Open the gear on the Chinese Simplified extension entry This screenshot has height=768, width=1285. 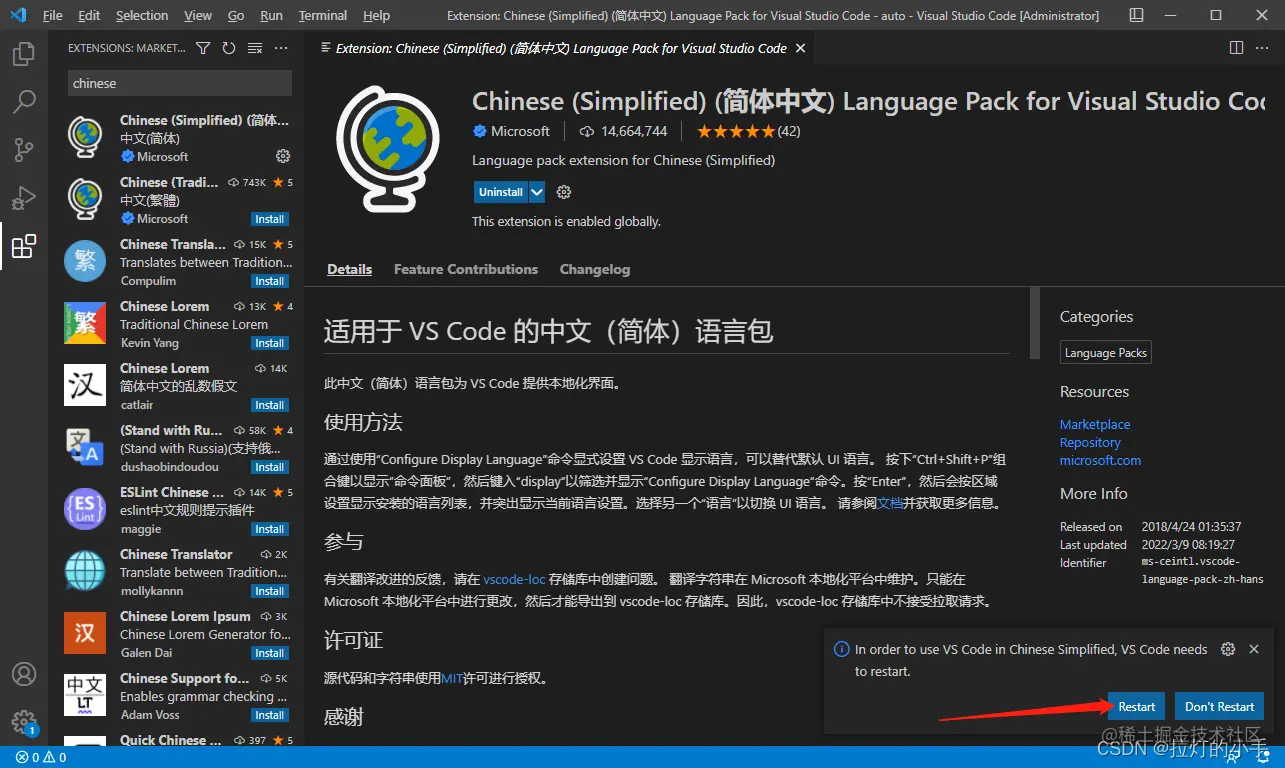pos(283,156)
